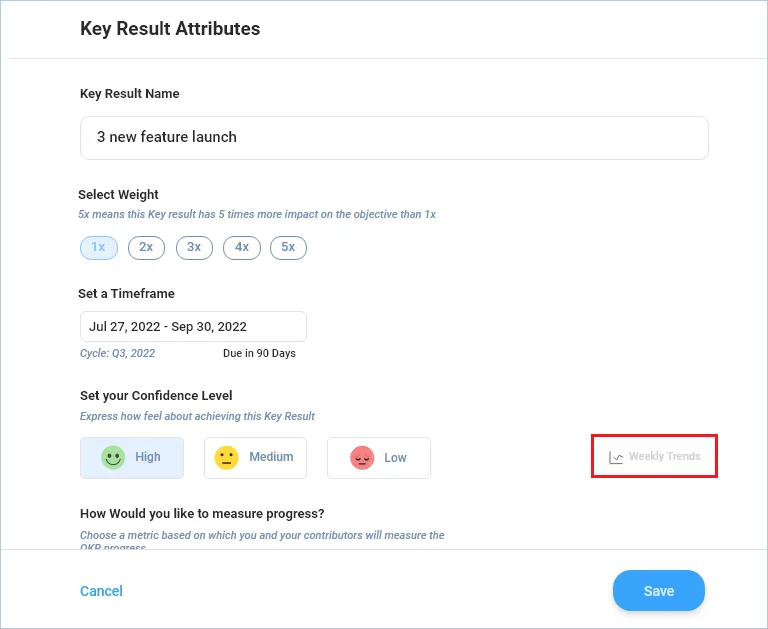The height and width of the screenshot is (629, 768).
Task: Open the timeframe date range picker
Action: (x=193, y=326)
